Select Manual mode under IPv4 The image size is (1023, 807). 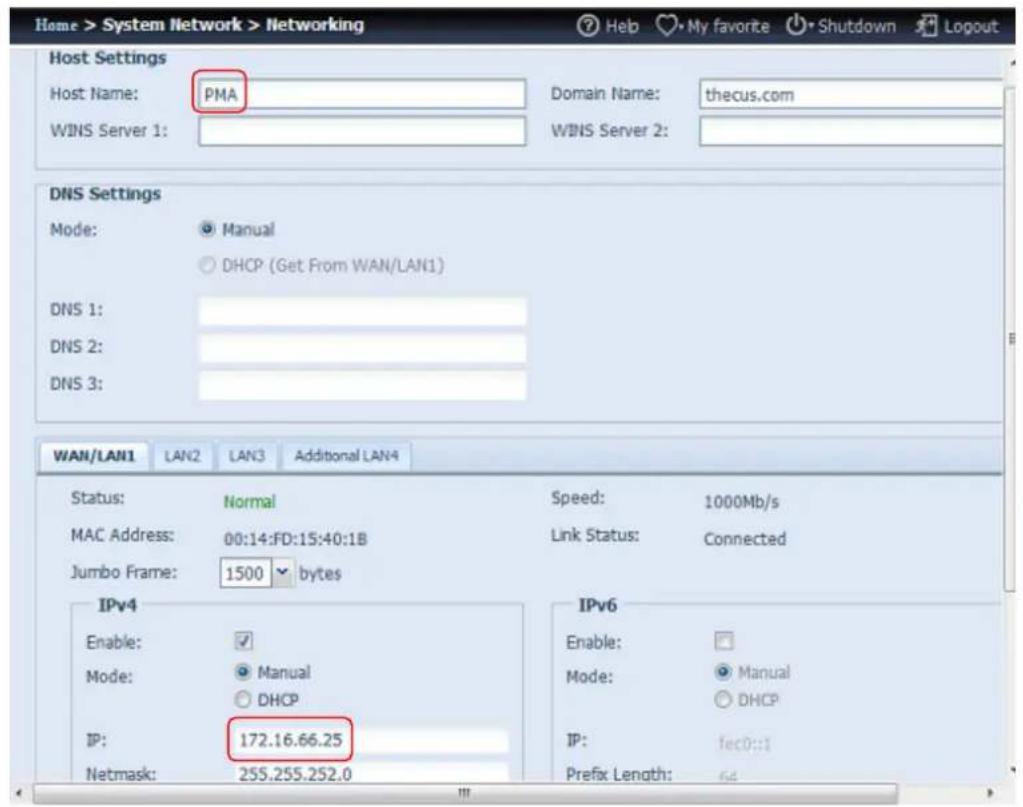point(241,673)
